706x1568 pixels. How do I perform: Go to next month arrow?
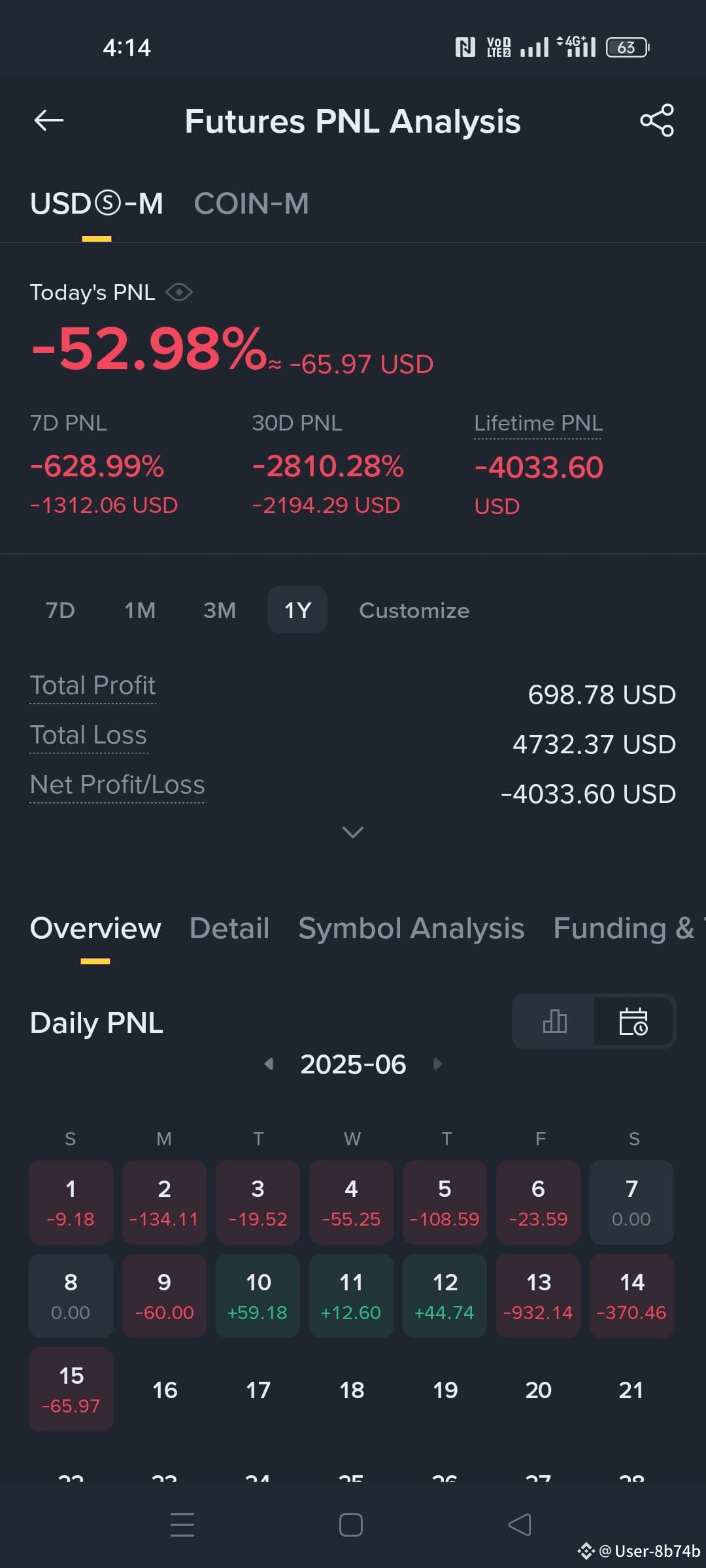point(437,1064)
